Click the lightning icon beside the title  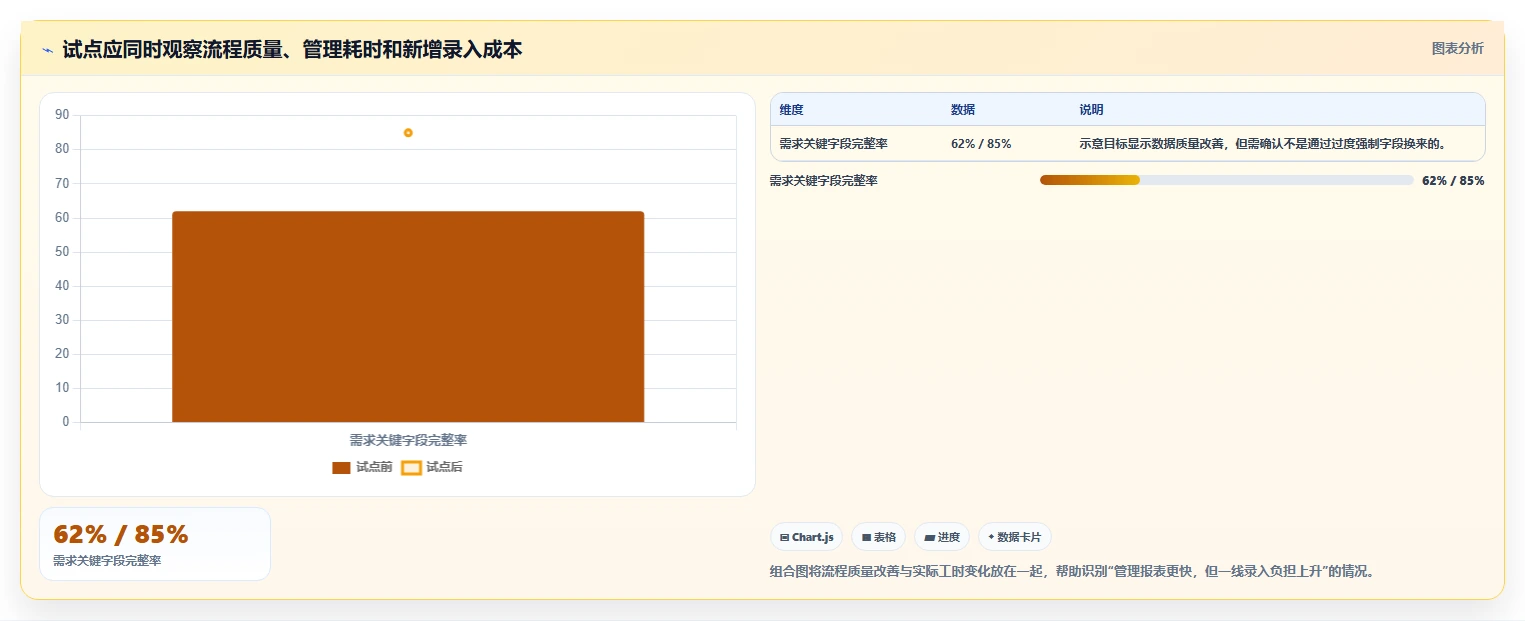point(48,50)
